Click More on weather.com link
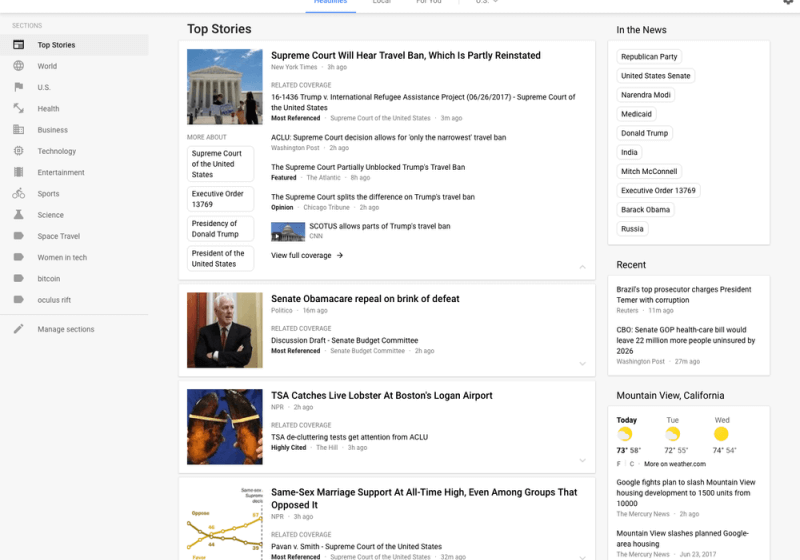Image resolution: width=800 pixels, height=560 pixels. [674, 464]
